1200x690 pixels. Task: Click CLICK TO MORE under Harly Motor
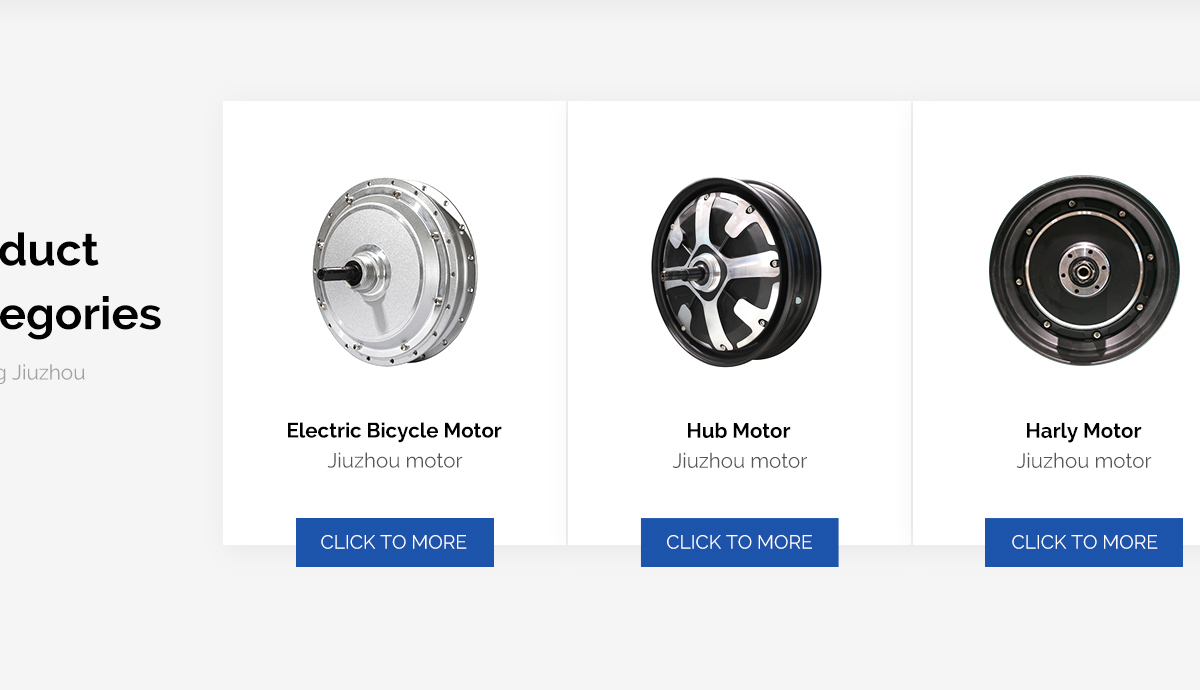click(1084, 542)
